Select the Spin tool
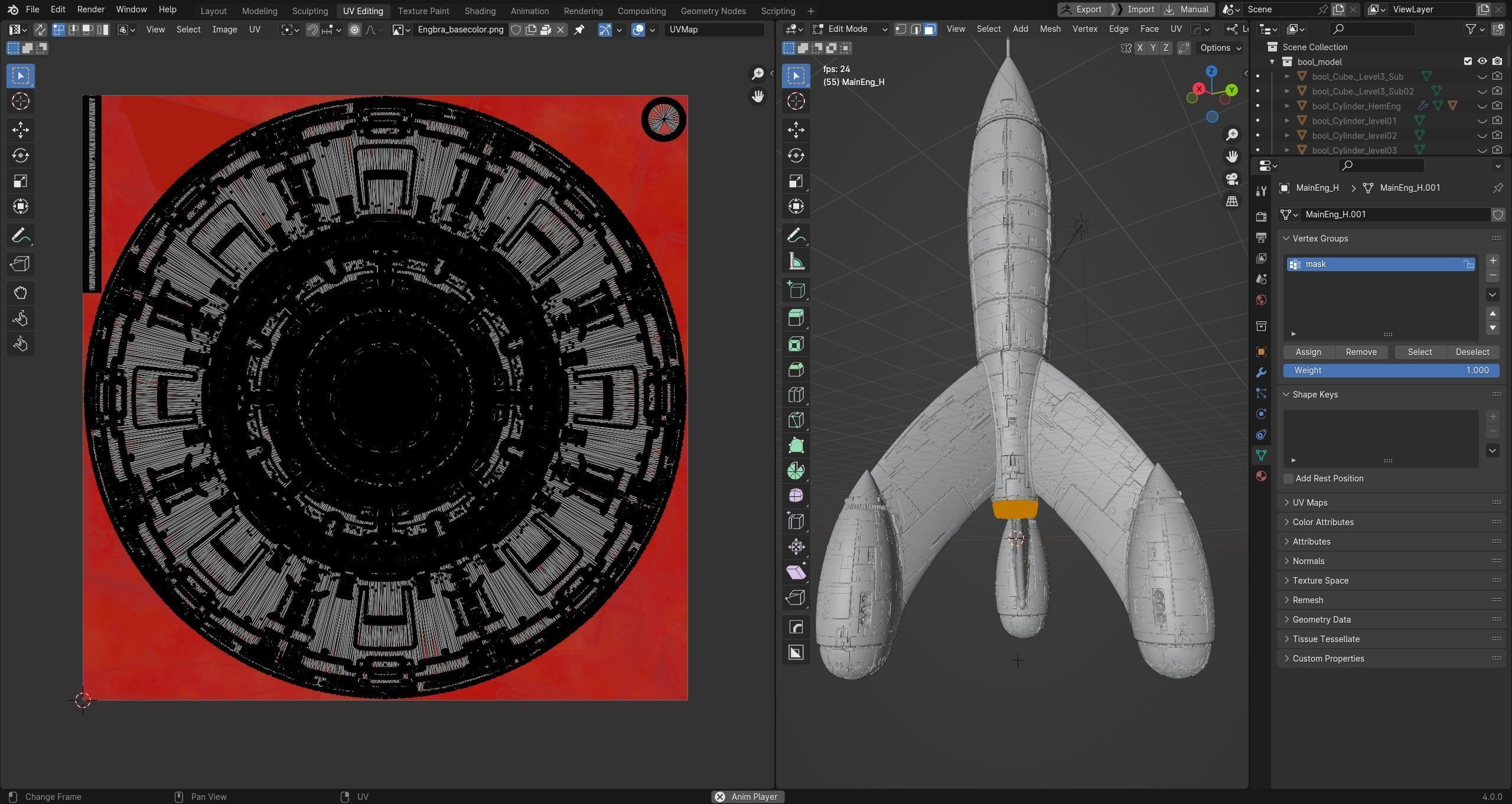 pyautogui.click(x=796, y=471)
